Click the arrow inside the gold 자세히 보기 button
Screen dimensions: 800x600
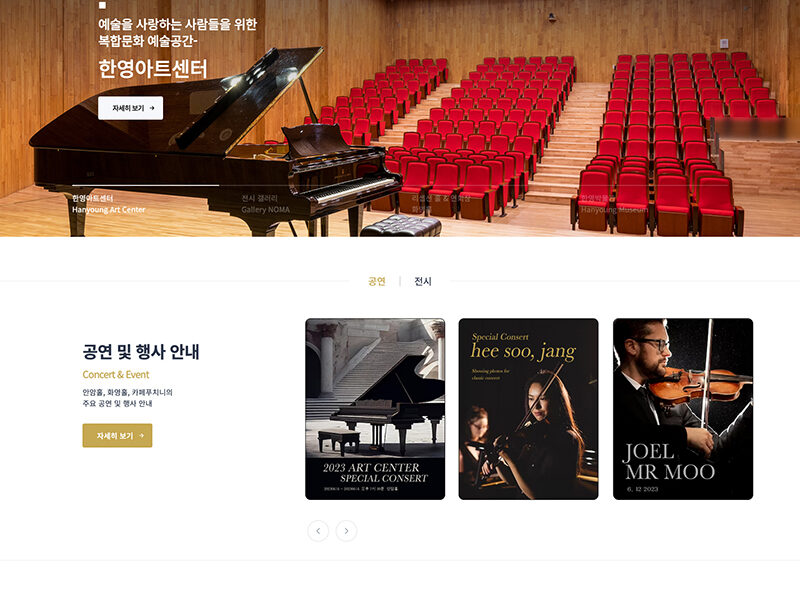141,436
